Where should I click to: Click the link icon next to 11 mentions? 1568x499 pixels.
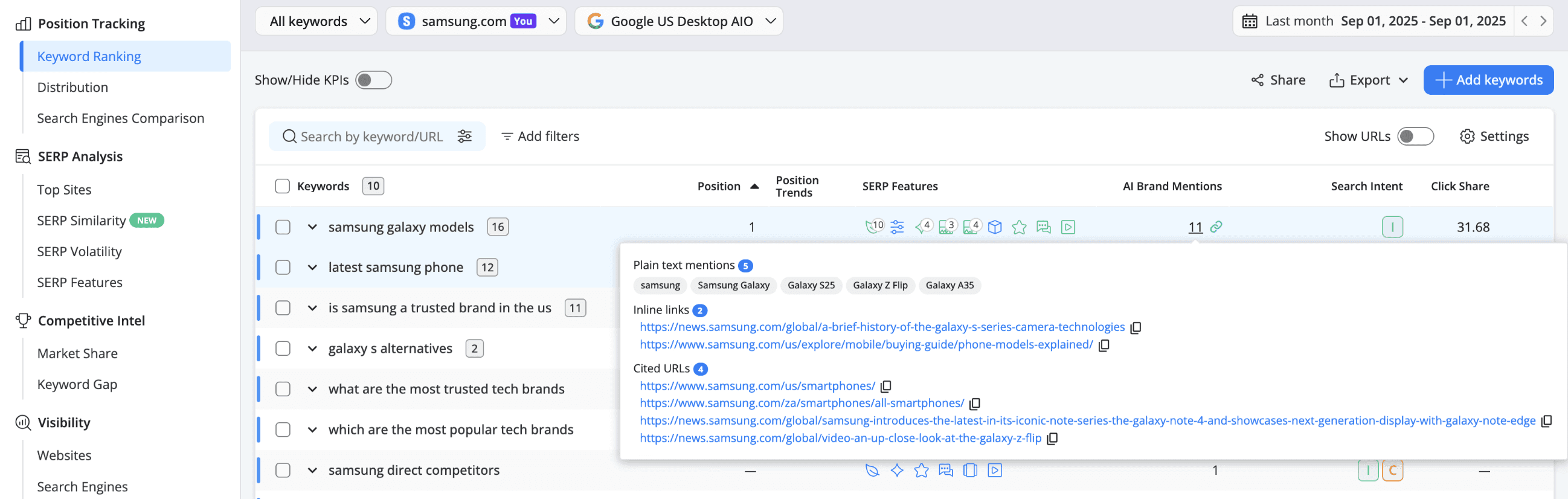[x=1216, y=227]
